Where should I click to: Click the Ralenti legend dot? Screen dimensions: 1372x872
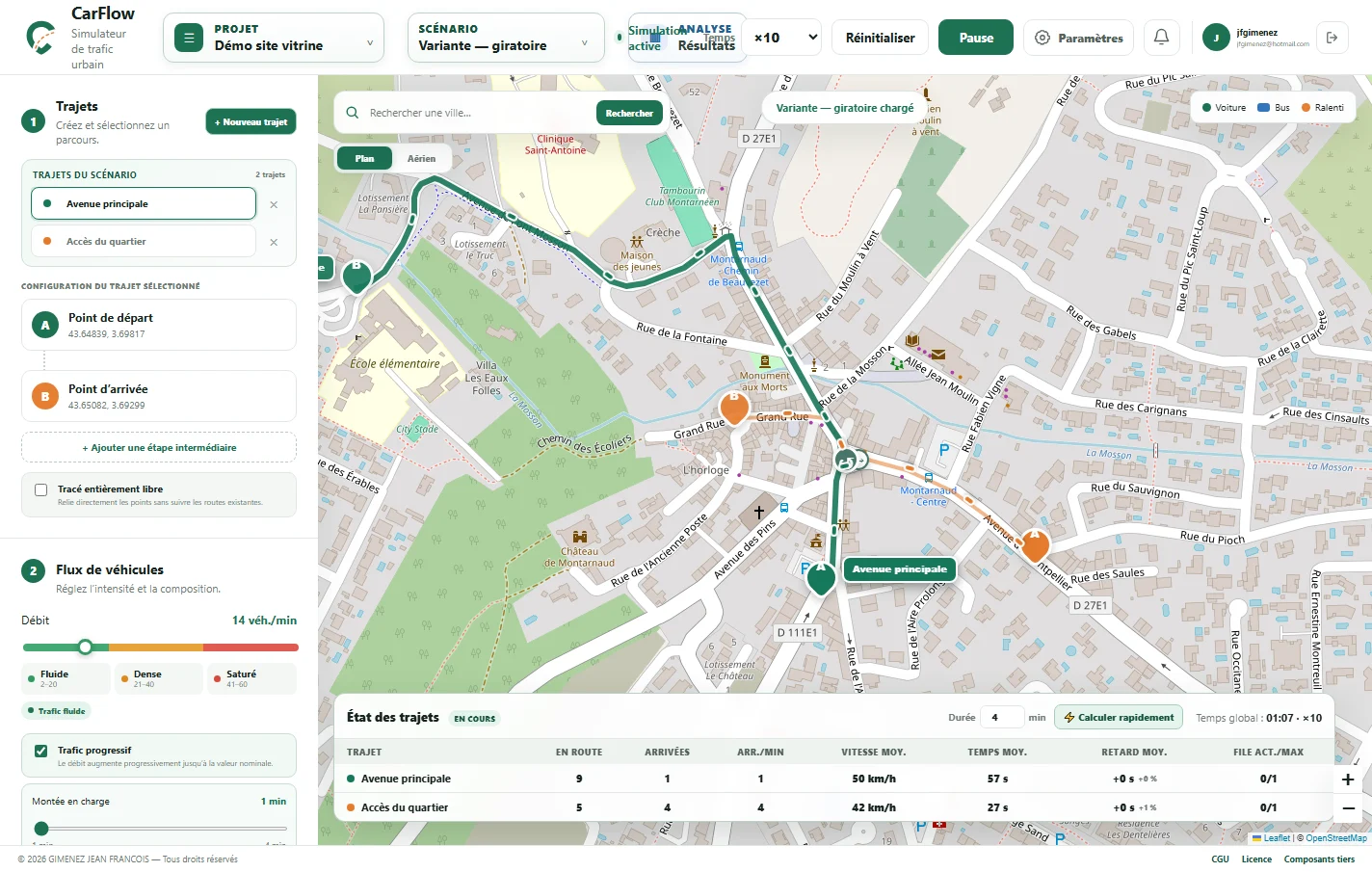point(1306,108)
